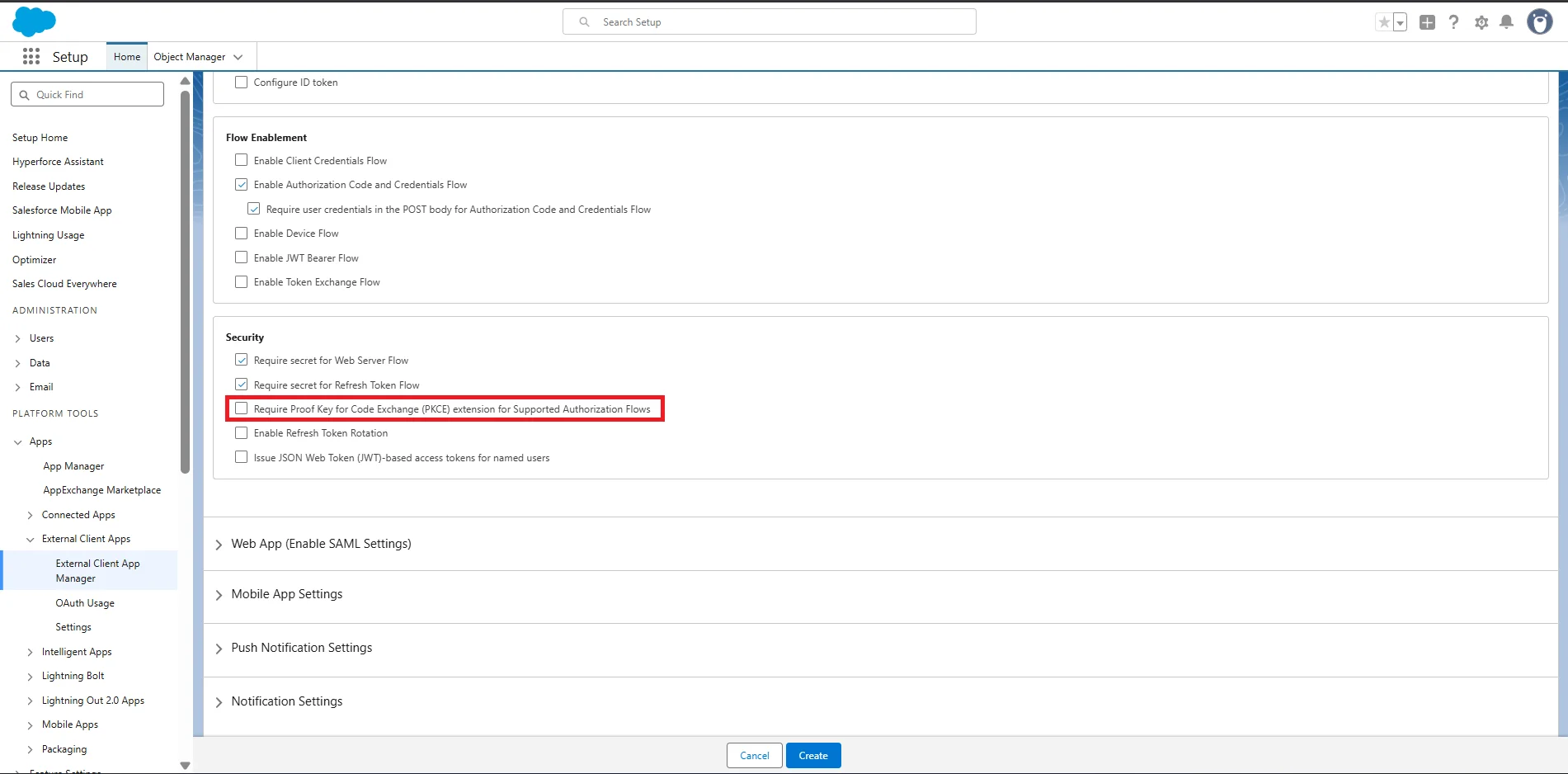Enable Refresh Token Rotation

tap(241, 432)
